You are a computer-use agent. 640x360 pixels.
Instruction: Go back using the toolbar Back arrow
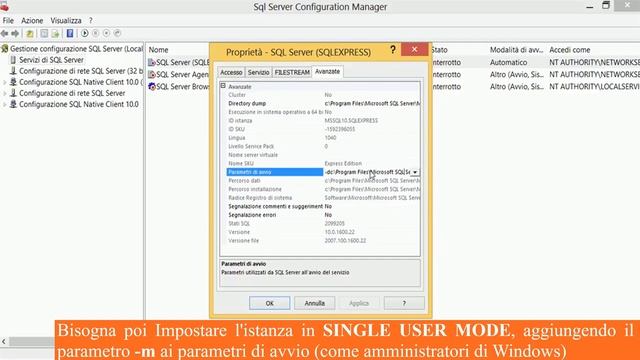tap(5, 33)
